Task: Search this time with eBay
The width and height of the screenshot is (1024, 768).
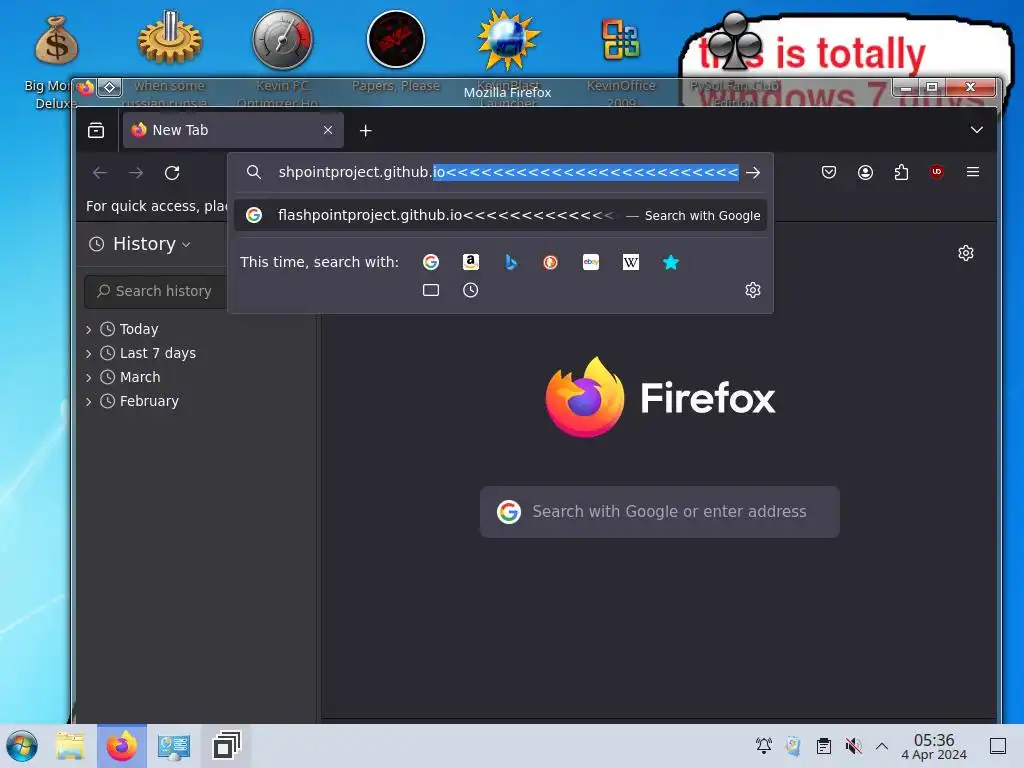Action: pos(591,262)
